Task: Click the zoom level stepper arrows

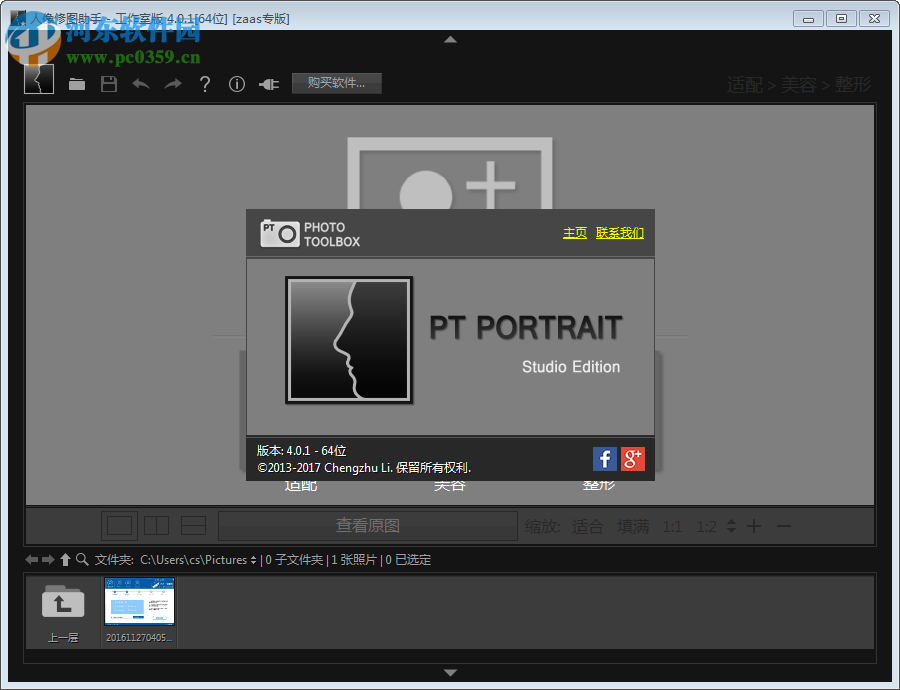Action: coord(730,525)
